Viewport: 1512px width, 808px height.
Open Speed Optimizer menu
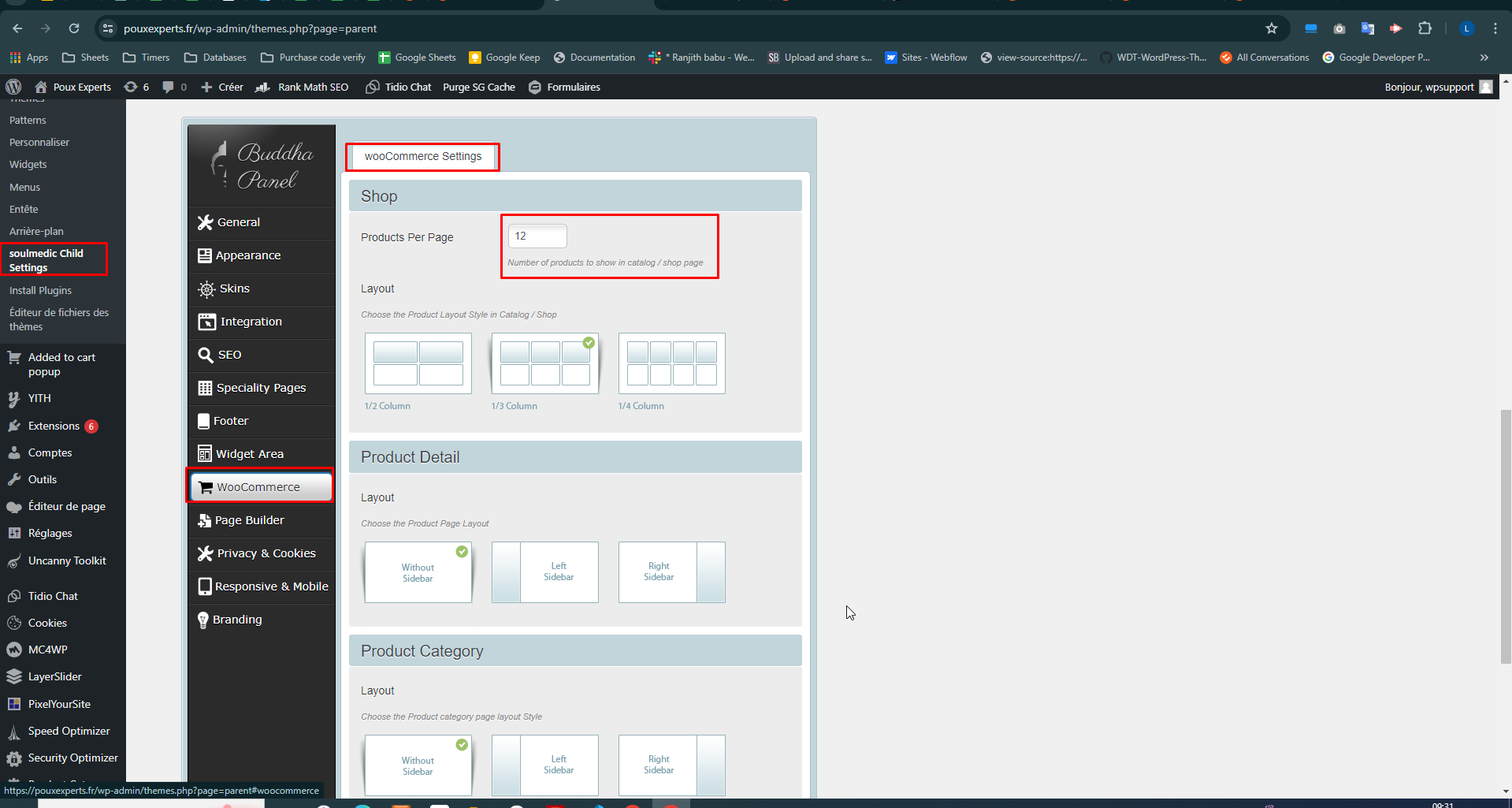click(x=69, y=731)
